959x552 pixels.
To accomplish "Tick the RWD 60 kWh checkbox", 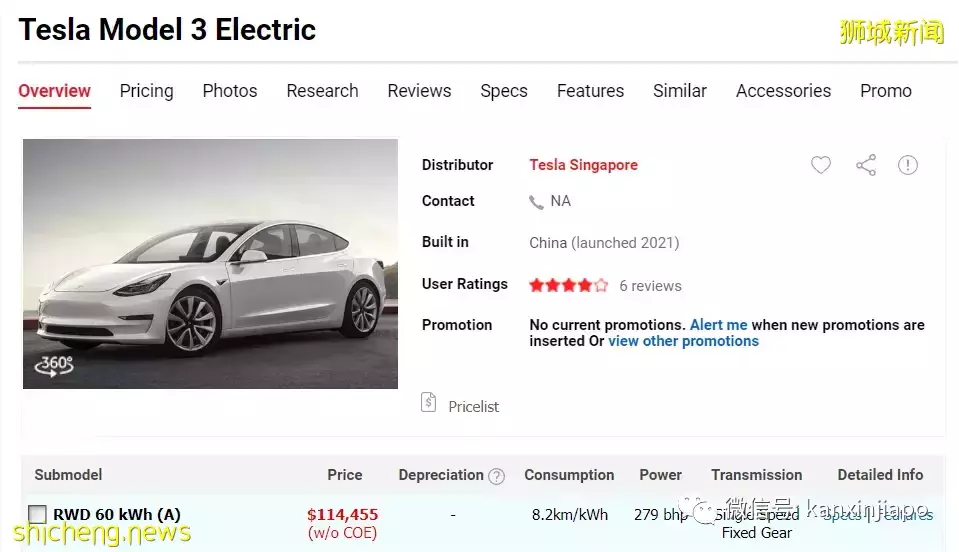I will (x=37, y=515).
